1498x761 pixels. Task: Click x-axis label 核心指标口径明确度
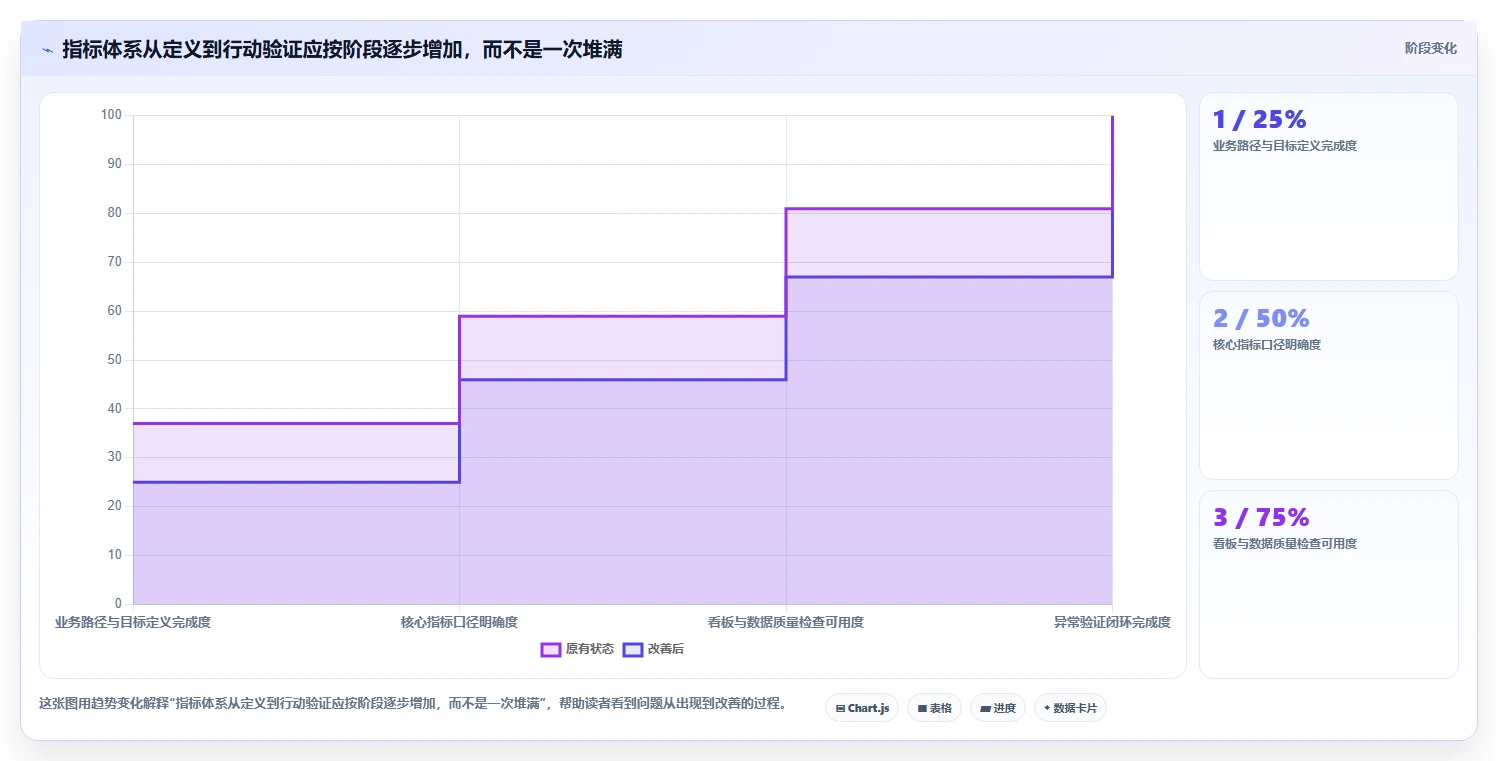click(x=459, y=622)
